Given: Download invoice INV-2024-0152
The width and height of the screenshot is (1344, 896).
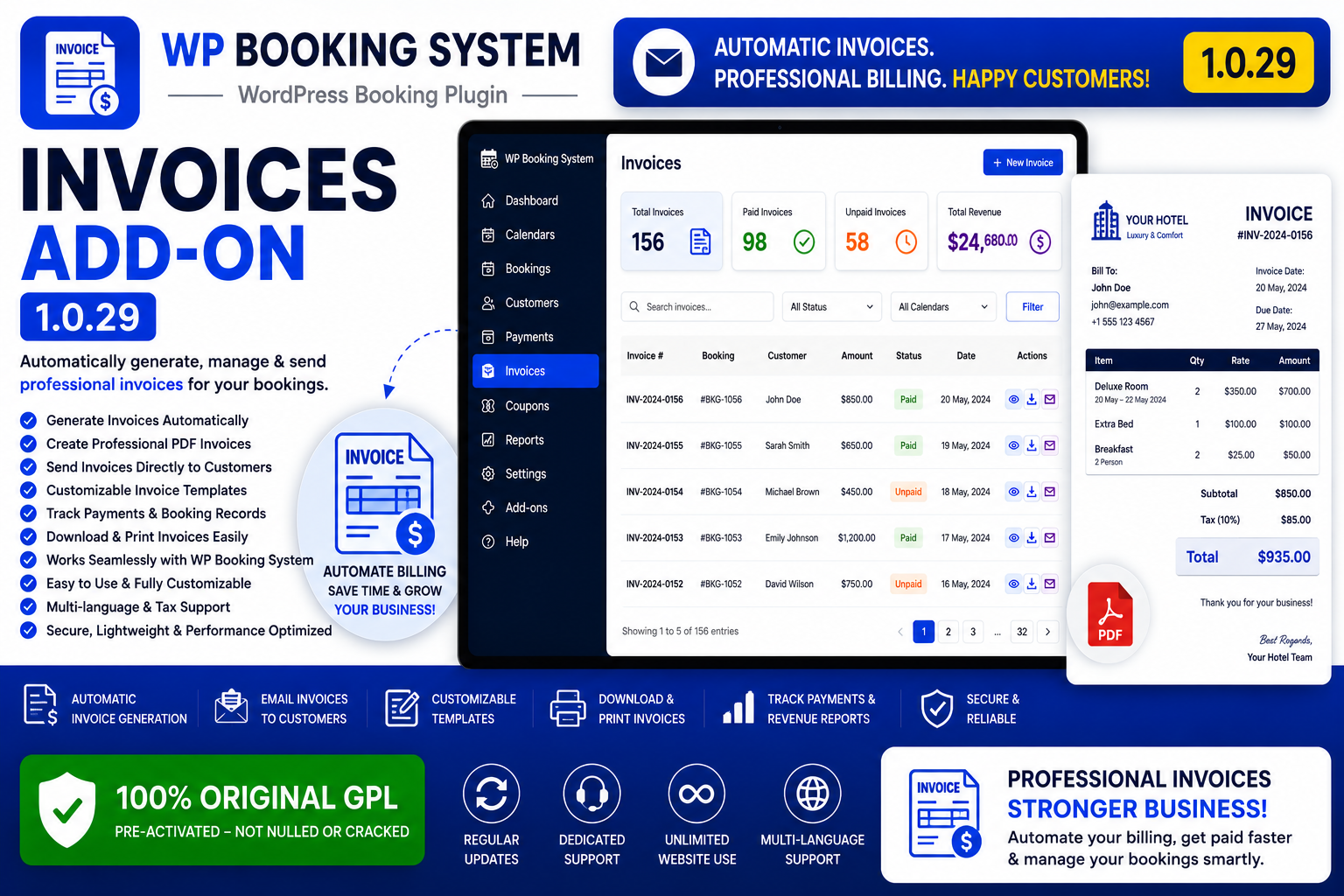Looking at the screenshot, I should [1032, 584].
